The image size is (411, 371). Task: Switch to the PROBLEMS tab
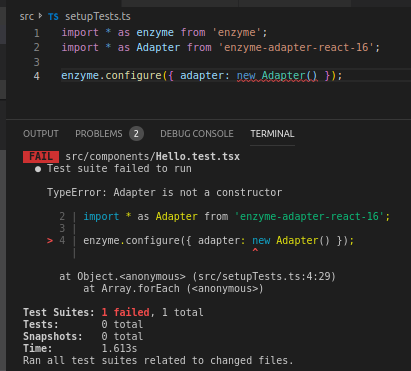(99, 134)
